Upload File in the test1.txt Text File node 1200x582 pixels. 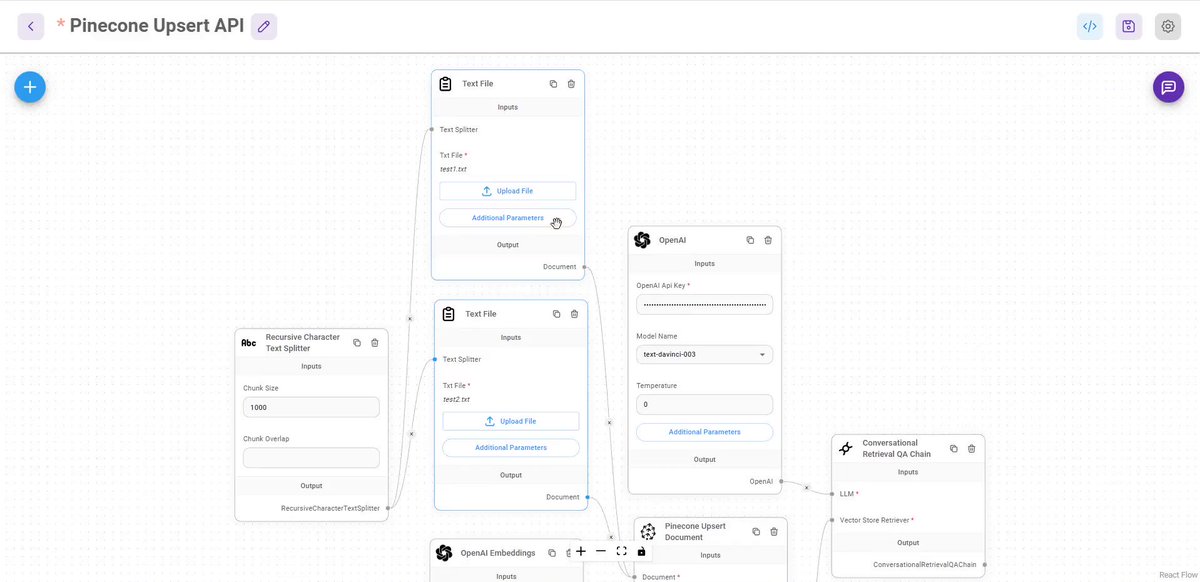(508, 191)
